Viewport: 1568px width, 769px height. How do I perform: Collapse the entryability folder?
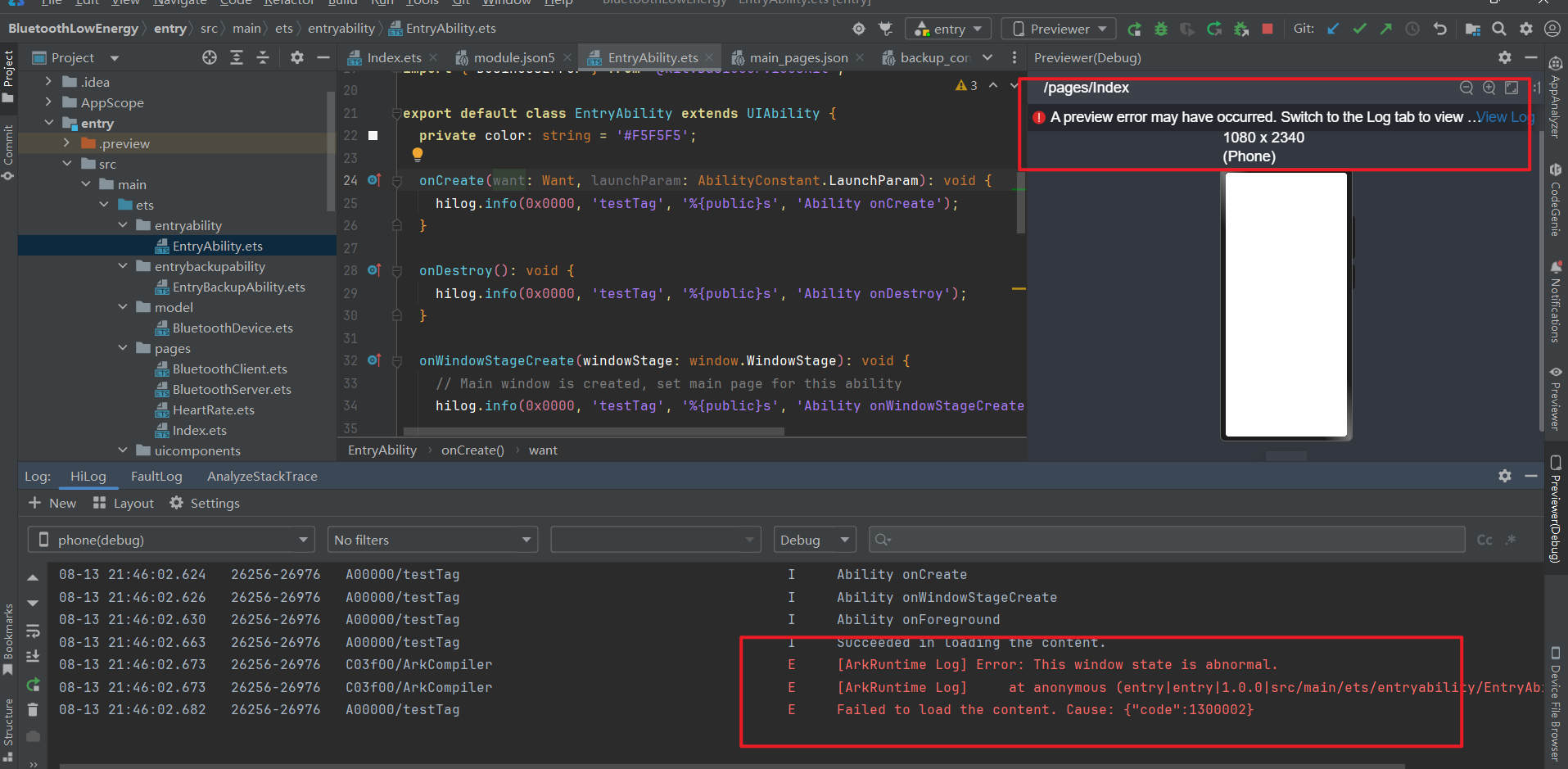[x=123, y=225]
